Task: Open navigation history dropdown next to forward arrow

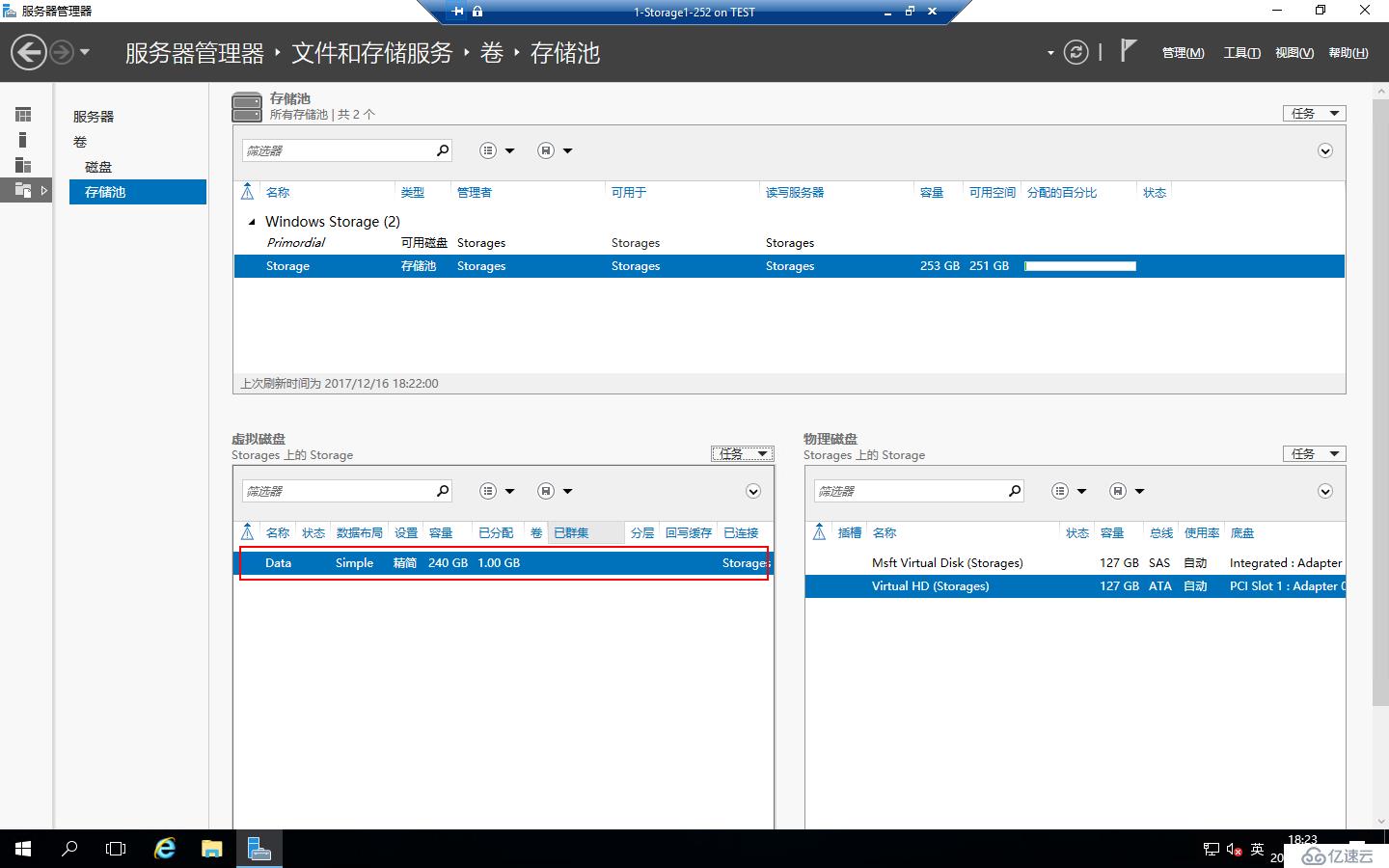Action: (85, 52)
